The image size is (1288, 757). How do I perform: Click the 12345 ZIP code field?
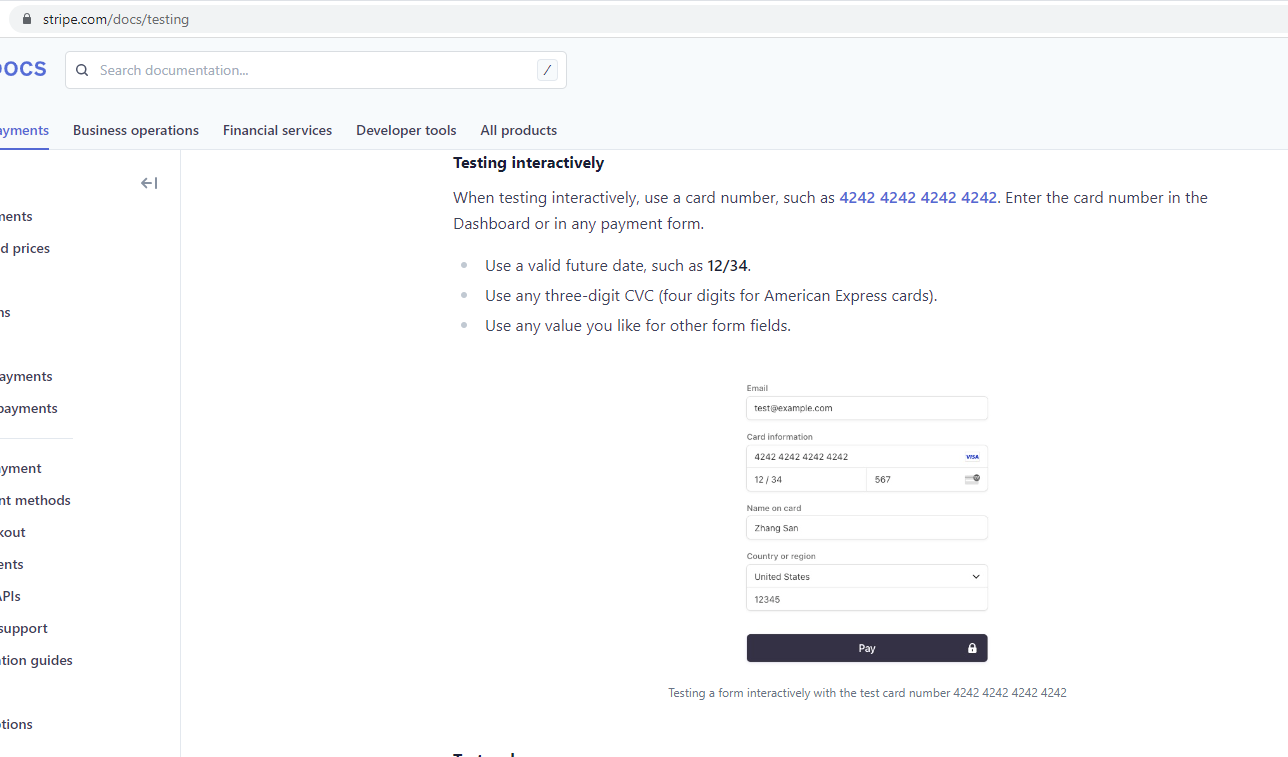pyautogui.click(x=866, y=600)
